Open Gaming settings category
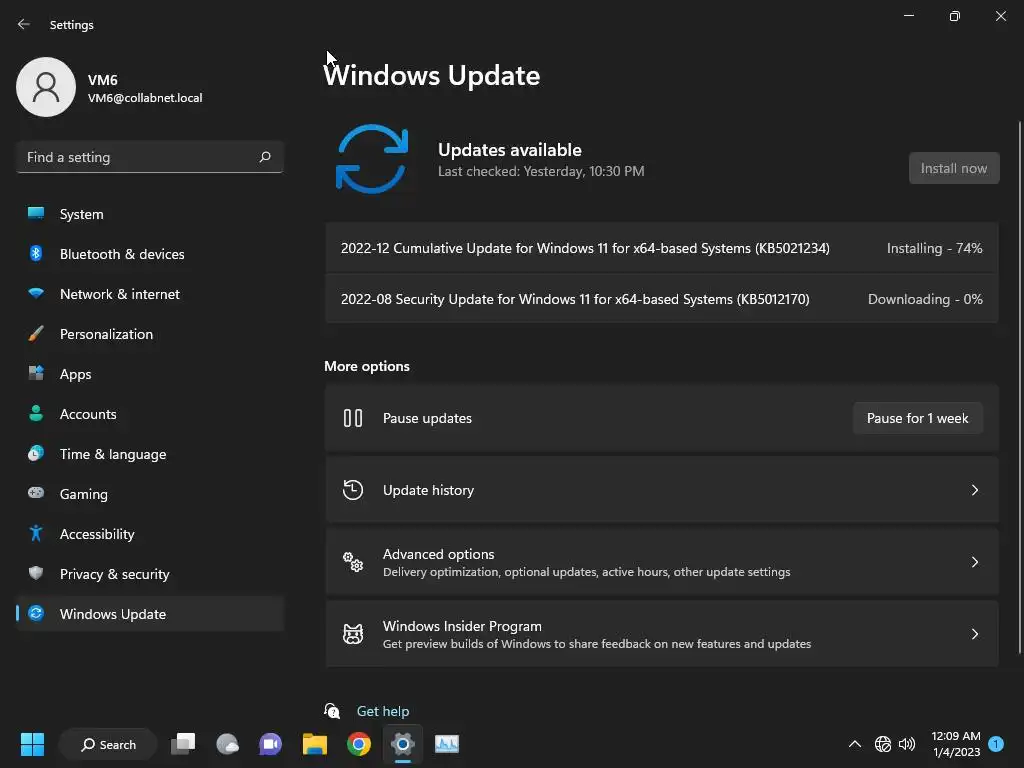This screenshot has height=768, width=1024. (150, 493)
